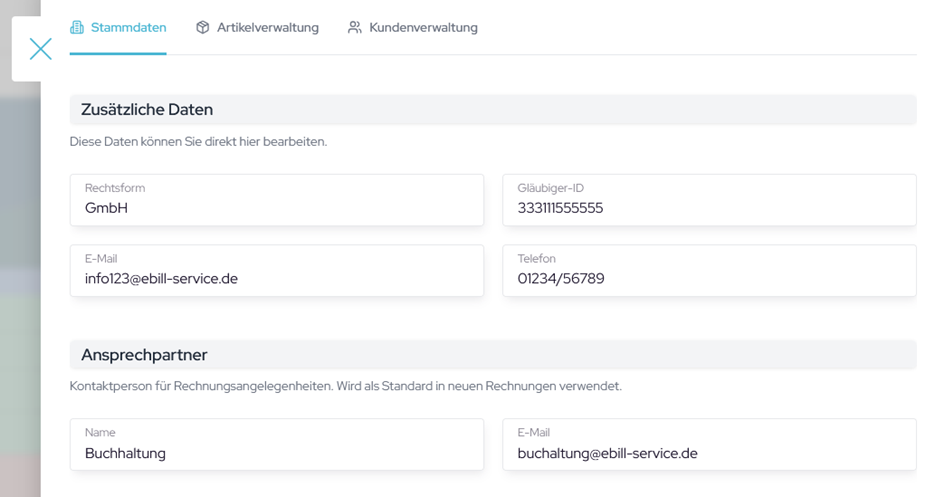Click the box icon beside Artikelverwaltung
Image resolution: width=945 pixels, height=497 pixels.
(203, 28)
